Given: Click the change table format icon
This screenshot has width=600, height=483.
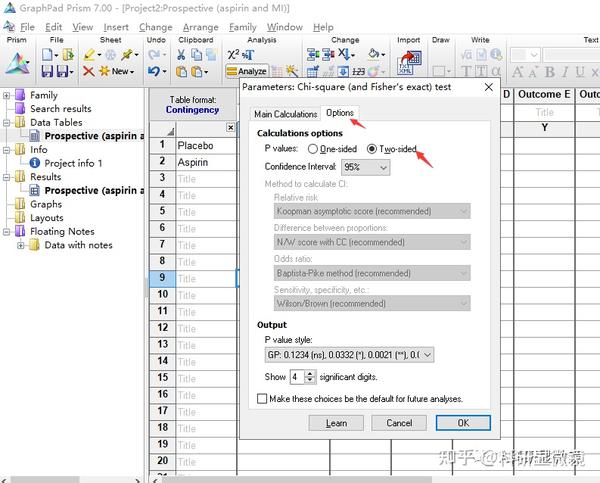Looking at the screenshot, I should point(313,71).
